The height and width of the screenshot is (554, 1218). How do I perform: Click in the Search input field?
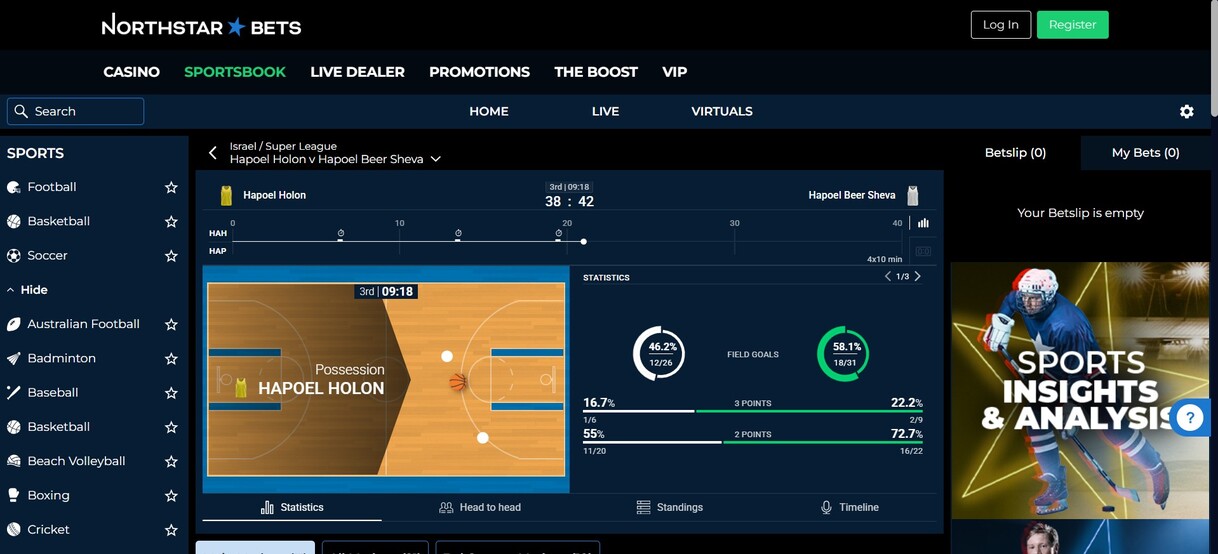pos(76,111)
